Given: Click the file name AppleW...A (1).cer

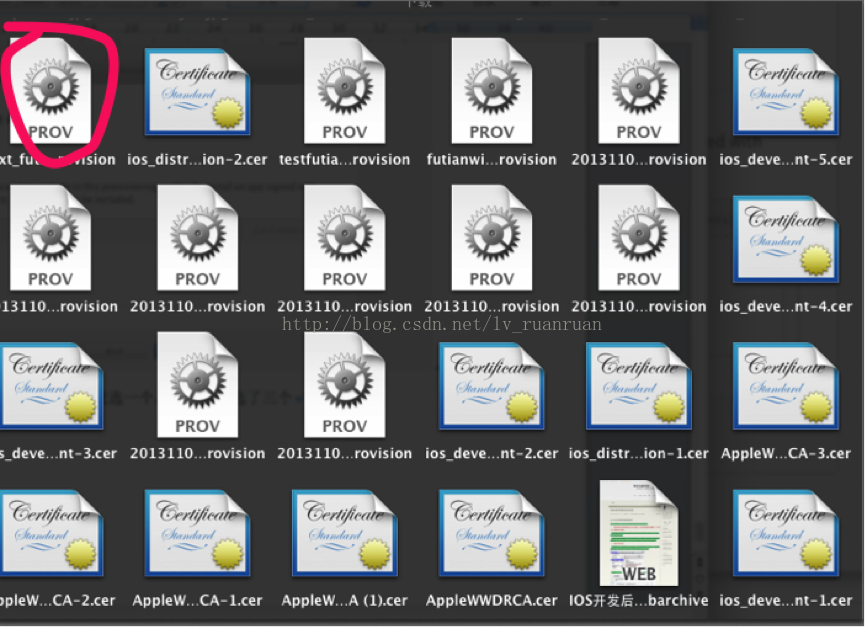Looking at the screenshot, I should pos(345,601).
